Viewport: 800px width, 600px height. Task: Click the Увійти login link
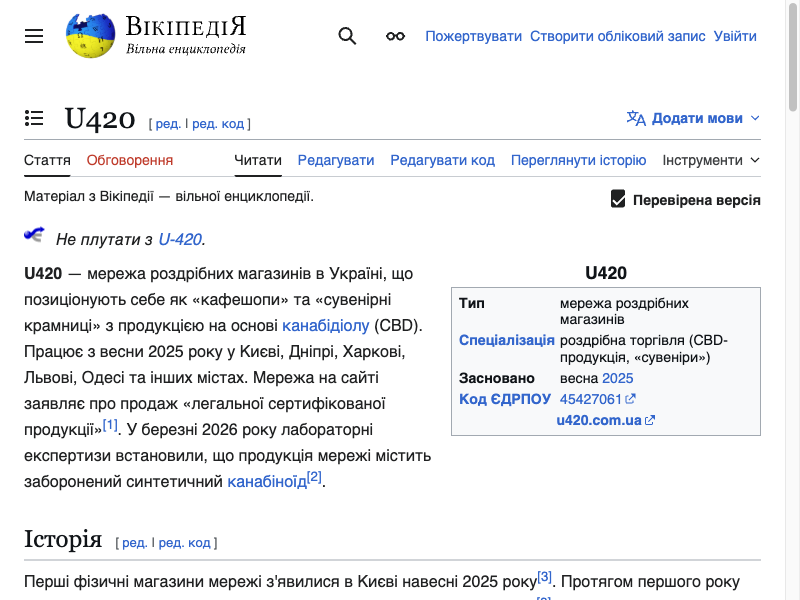734,36
